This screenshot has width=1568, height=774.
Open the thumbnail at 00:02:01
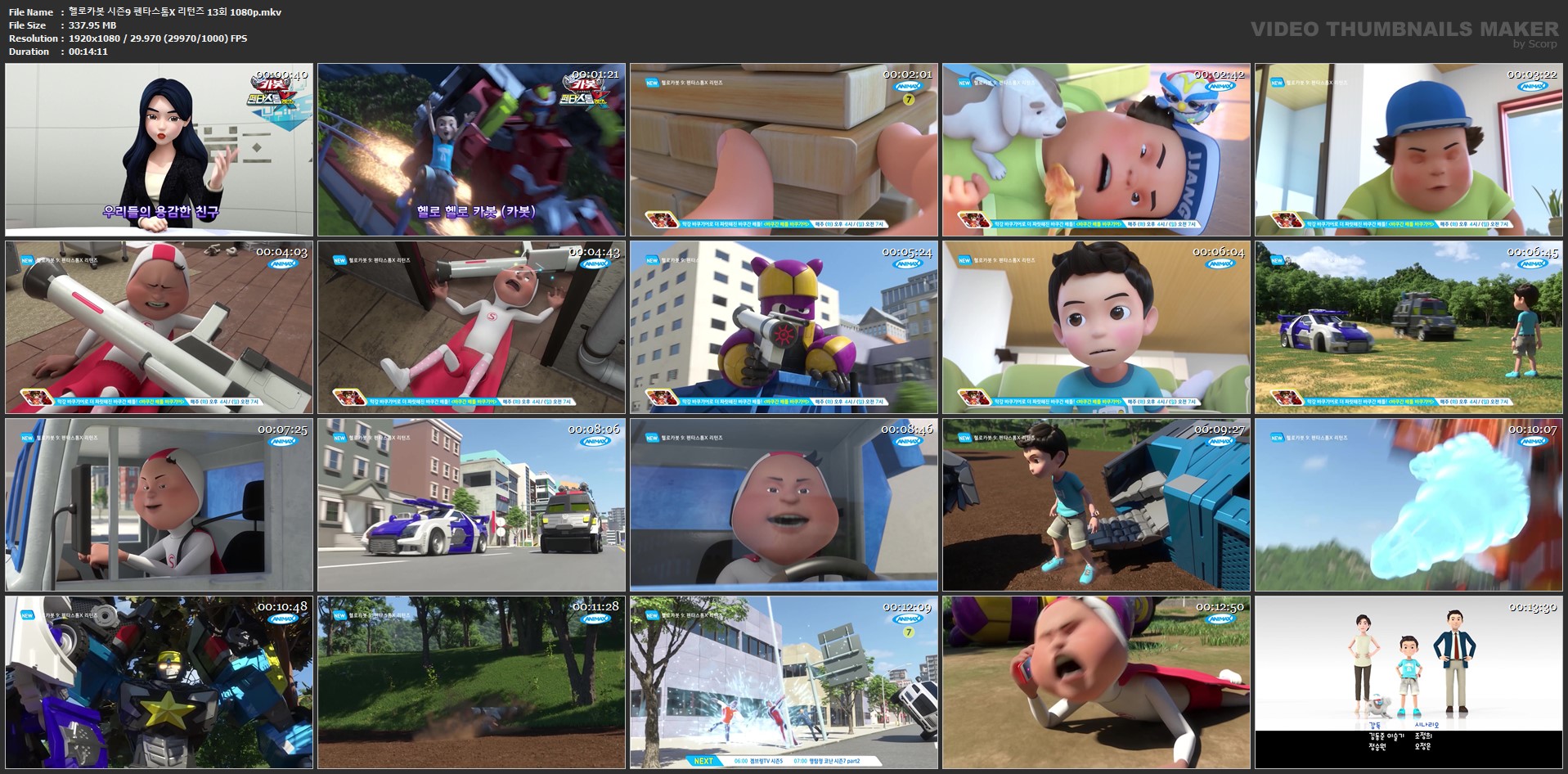point(784,150)
